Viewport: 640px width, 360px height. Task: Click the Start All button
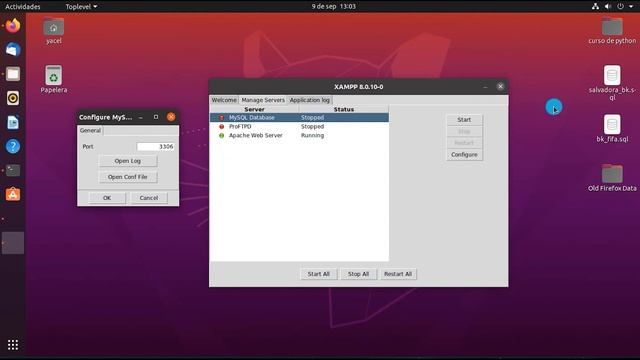point(318,274)
